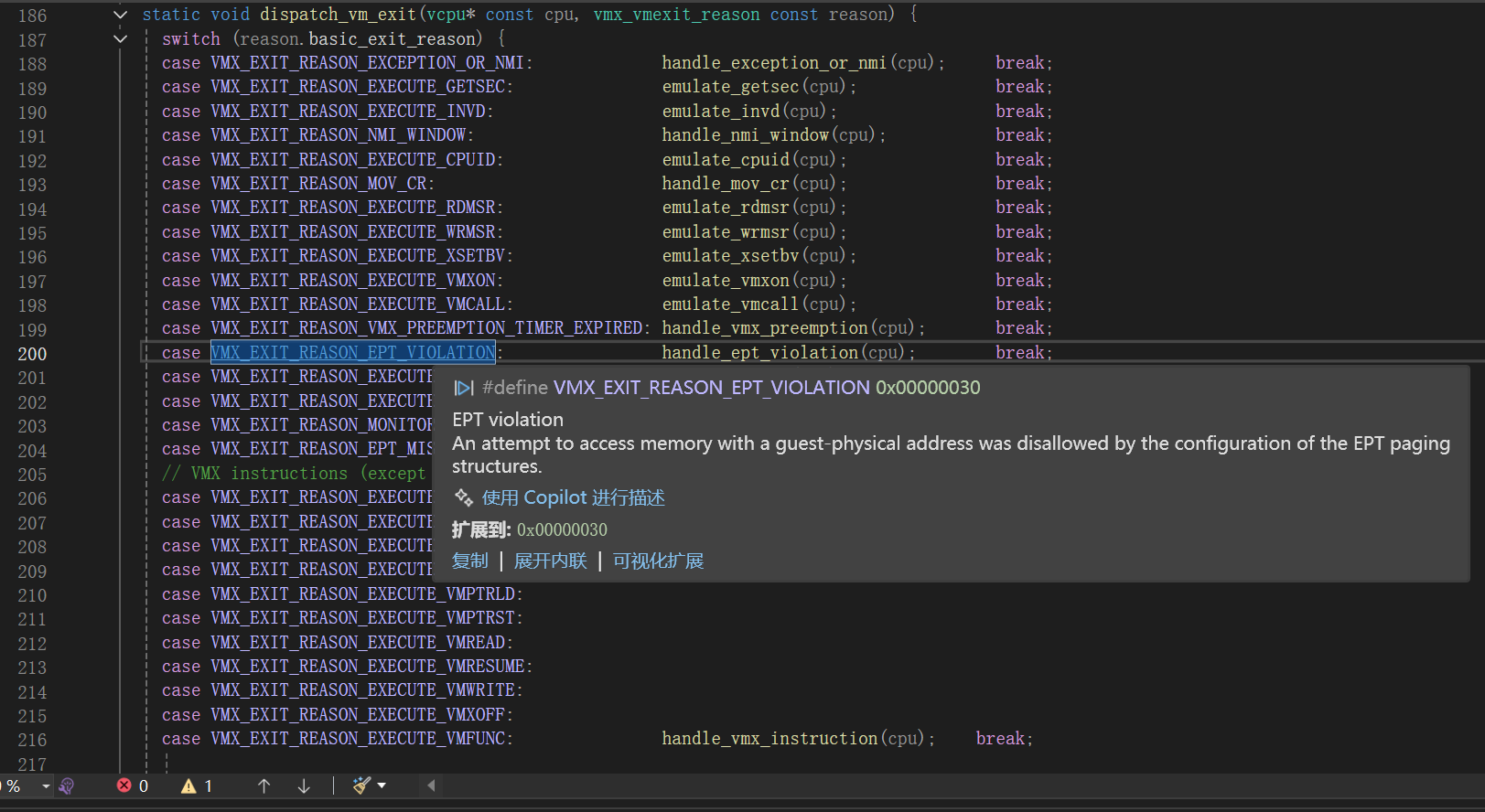This screenshot has width=1485, height=812.
Task: Go to previous issue with up arrow
Action: click(x=264, y=786)
